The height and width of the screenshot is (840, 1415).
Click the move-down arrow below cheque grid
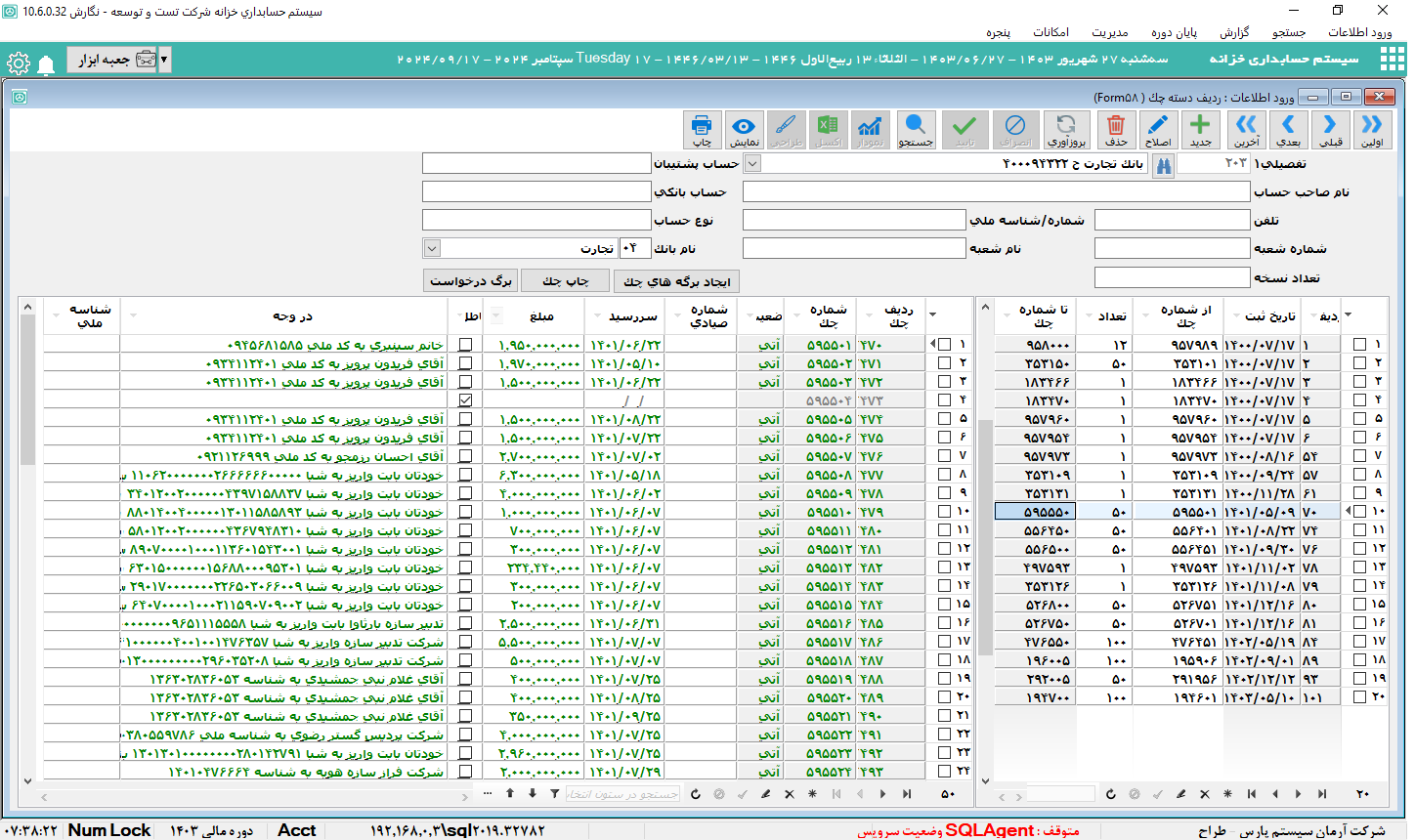533,794
